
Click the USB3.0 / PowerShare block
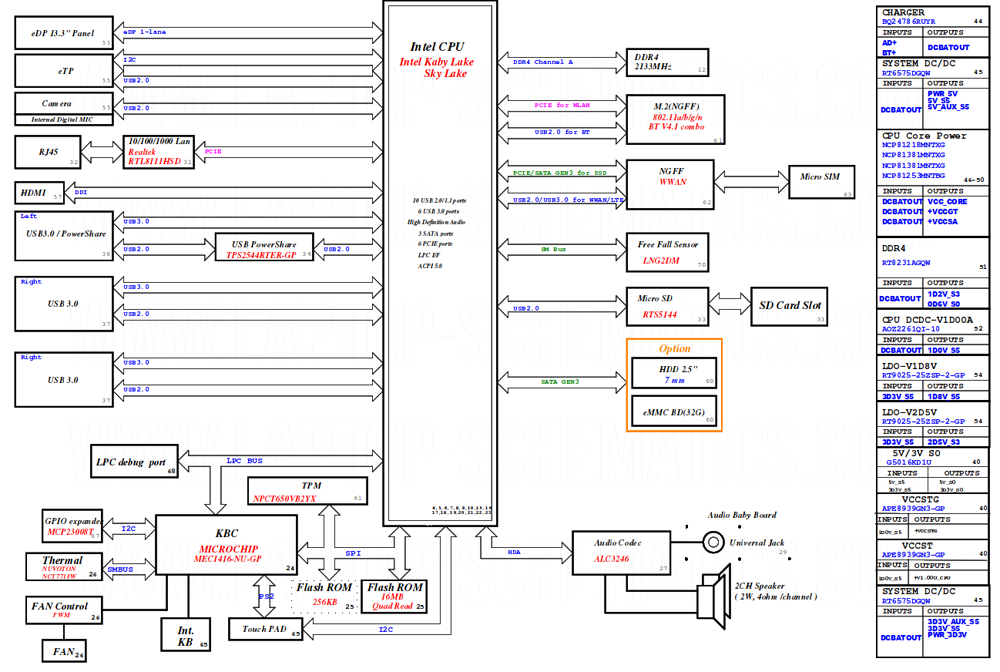pyautogui.click(x=64, y=236)
